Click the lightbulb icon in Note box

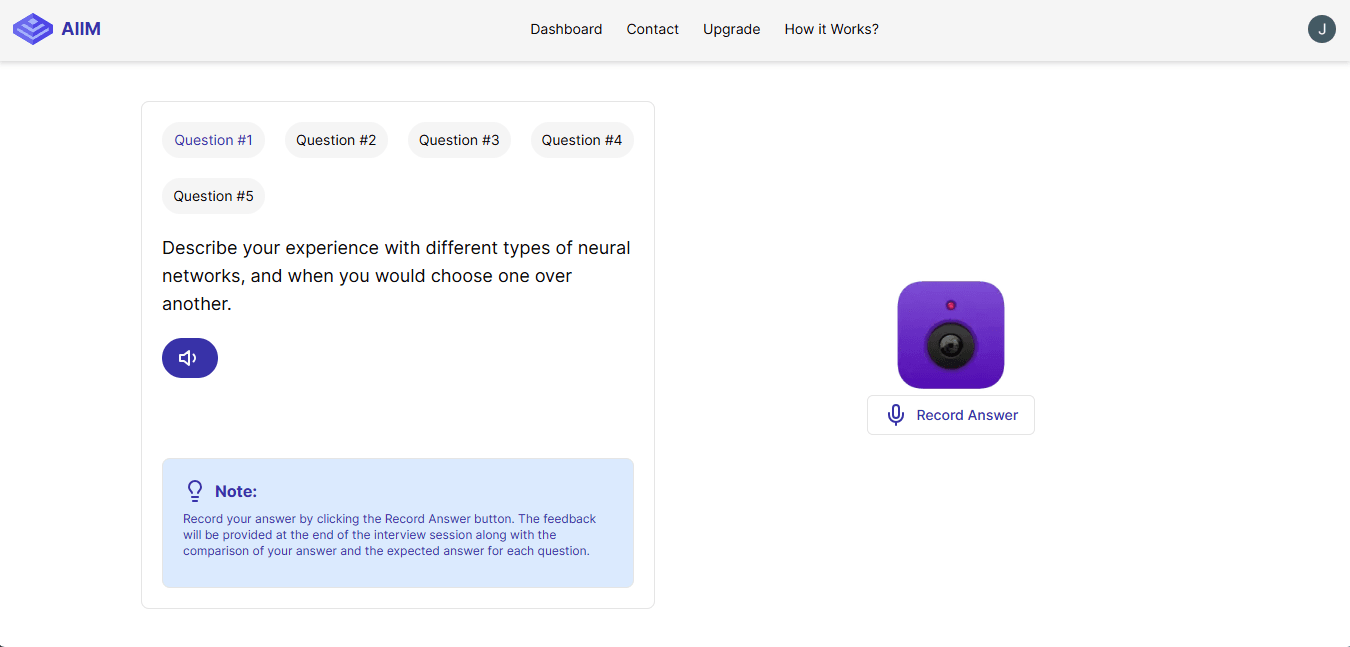(x=195, y=491)
